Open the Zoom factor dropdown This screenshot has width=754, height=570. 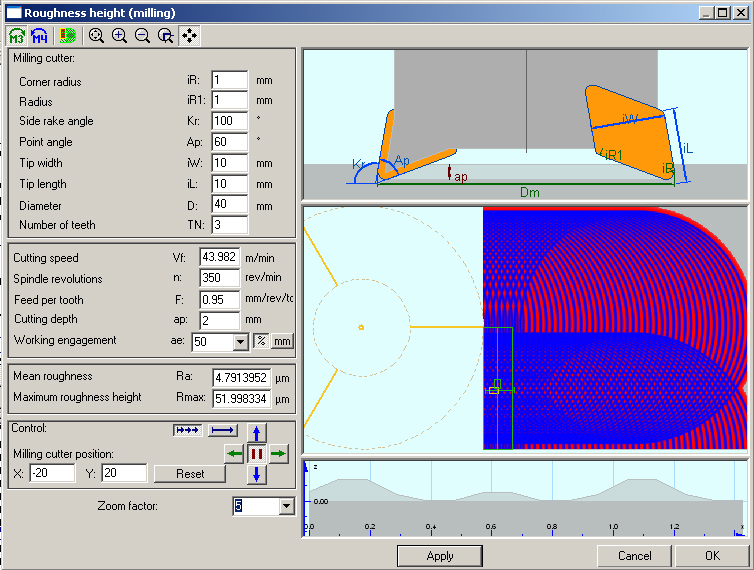pos(287,506)
